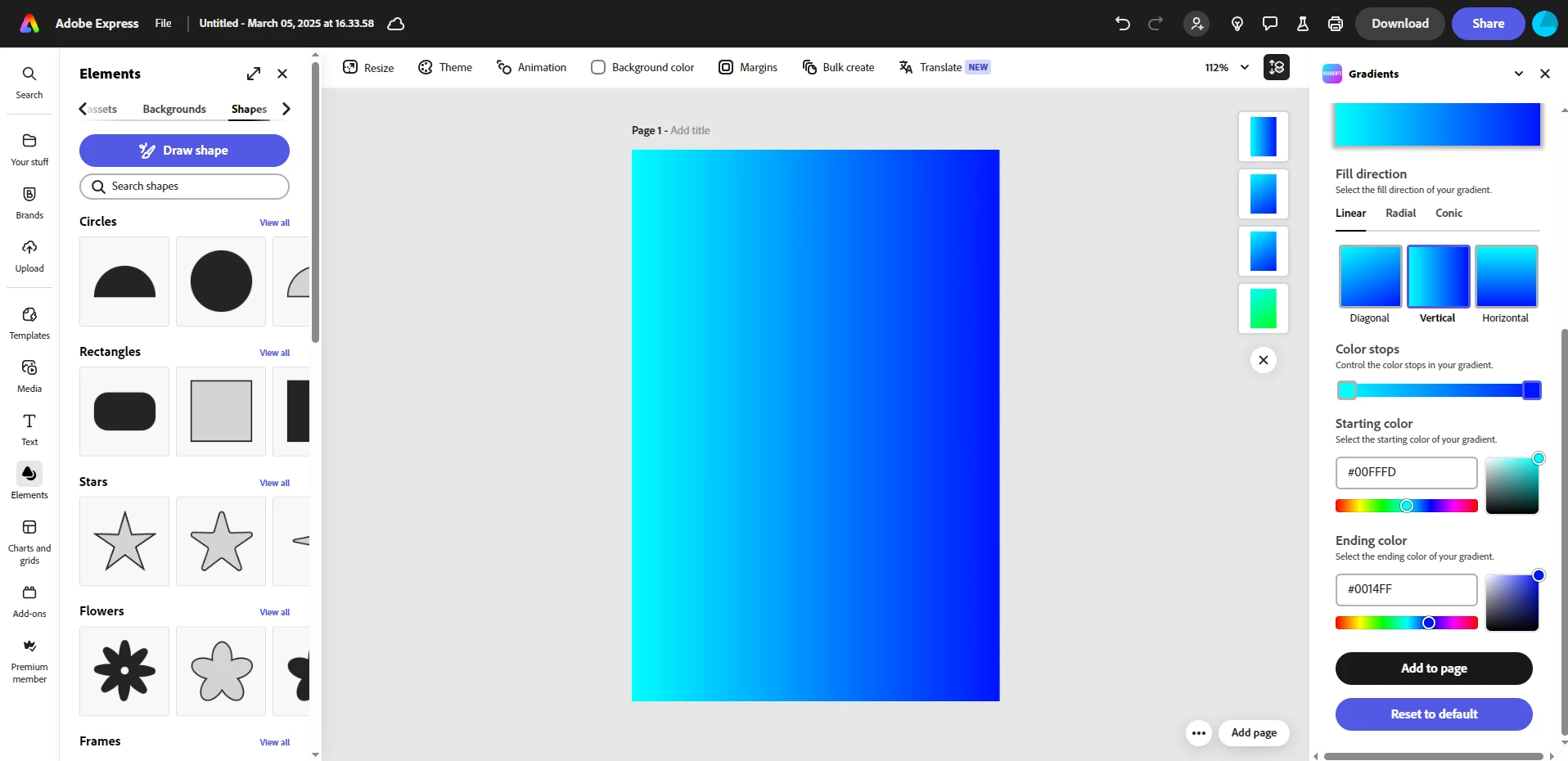This screenshot has width=1568, height=761.
Task: Expand the Elements panel to full view
Action: (x=254, y=74)
